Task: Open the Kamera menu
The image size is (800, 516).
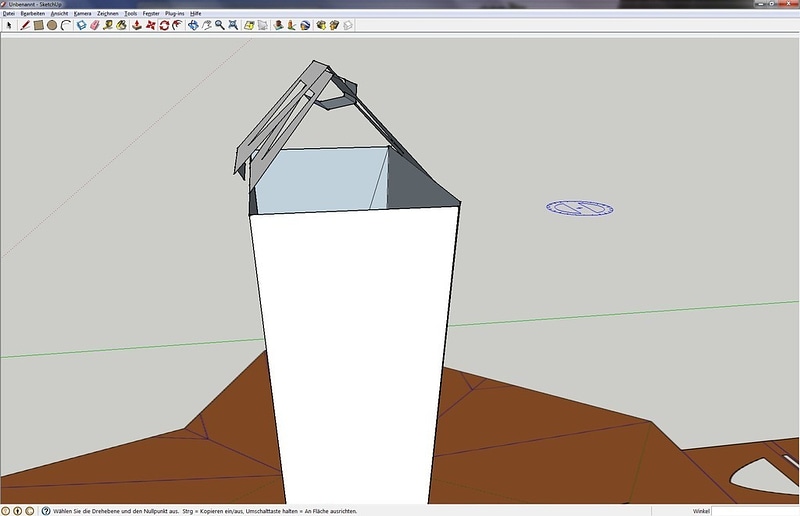Action: (82, 13)
